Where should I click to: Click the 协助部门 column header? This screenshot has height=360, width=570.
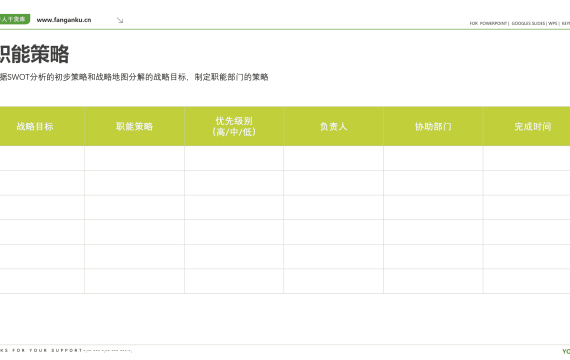pos(433,127)
